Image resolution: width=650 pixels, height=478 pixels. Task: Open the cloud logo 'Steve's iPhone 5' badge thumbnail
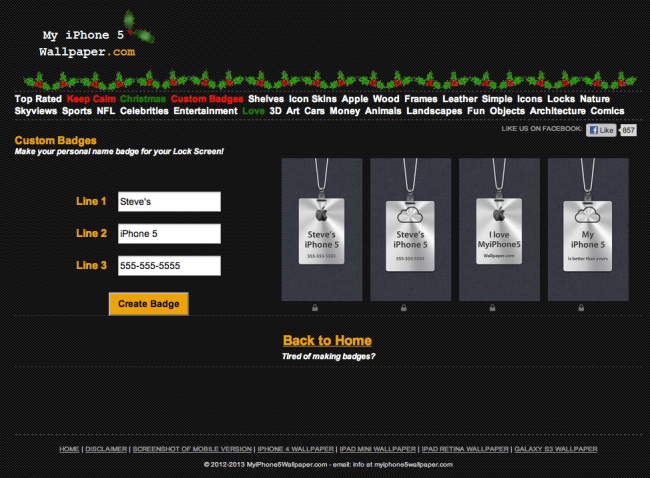pos(410,229)
